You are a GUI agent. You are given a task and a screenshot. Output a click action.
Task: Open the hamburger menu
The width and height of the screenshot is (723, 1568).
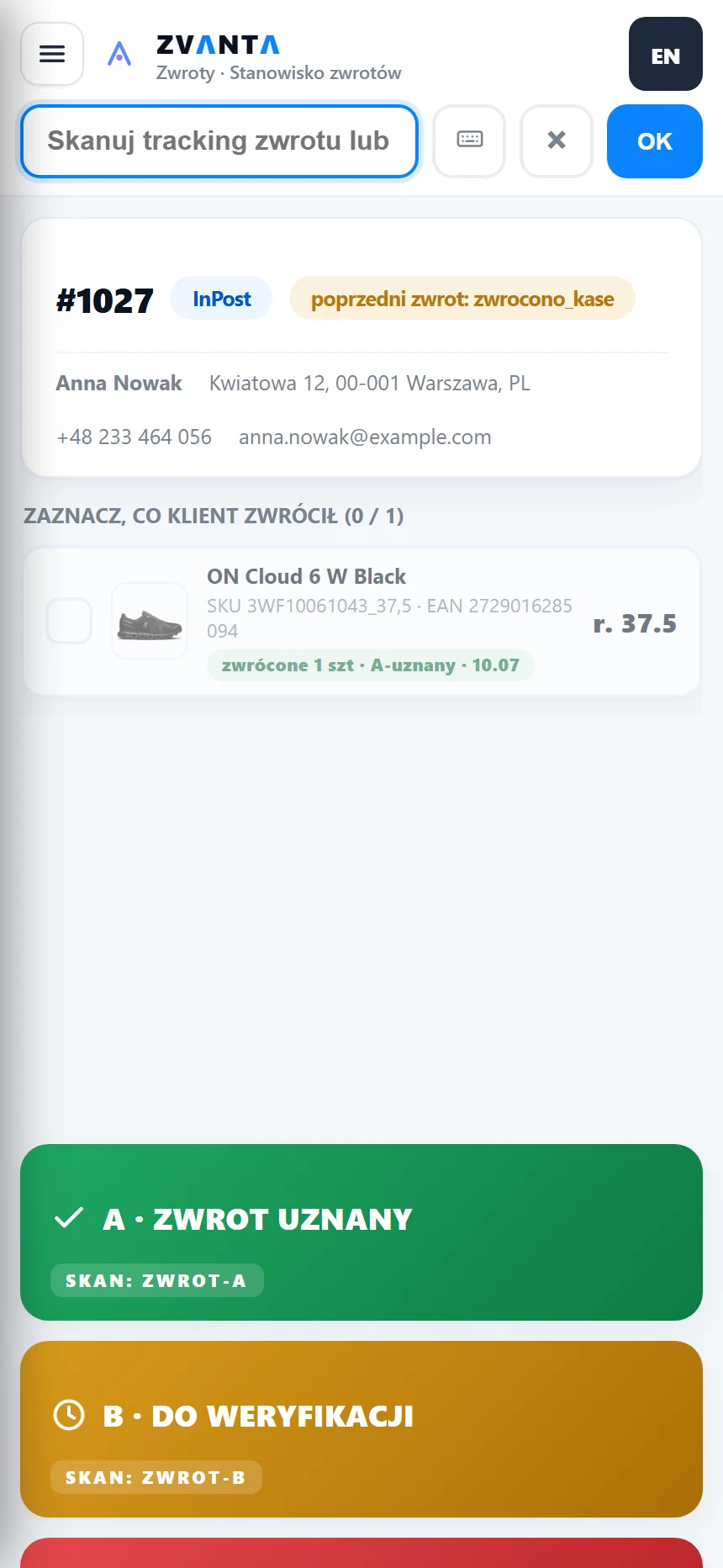(52, 54)
